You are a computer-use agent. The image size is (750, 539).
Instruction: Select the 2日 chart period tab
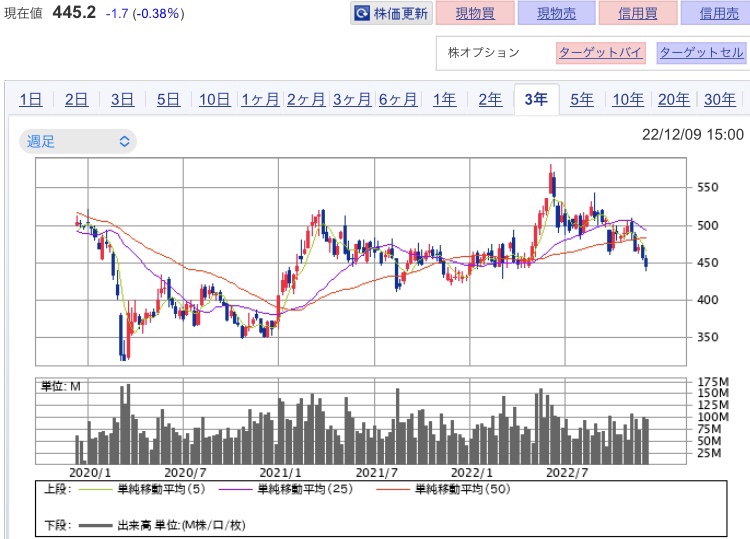tap(77, 99)
